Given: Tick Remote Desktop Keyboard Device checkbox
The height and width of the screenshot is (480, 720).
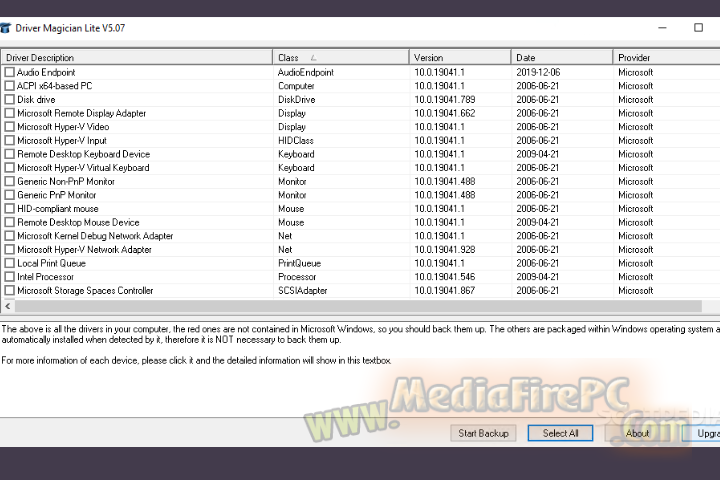Looking at the screenshot, I should point(9,154).
